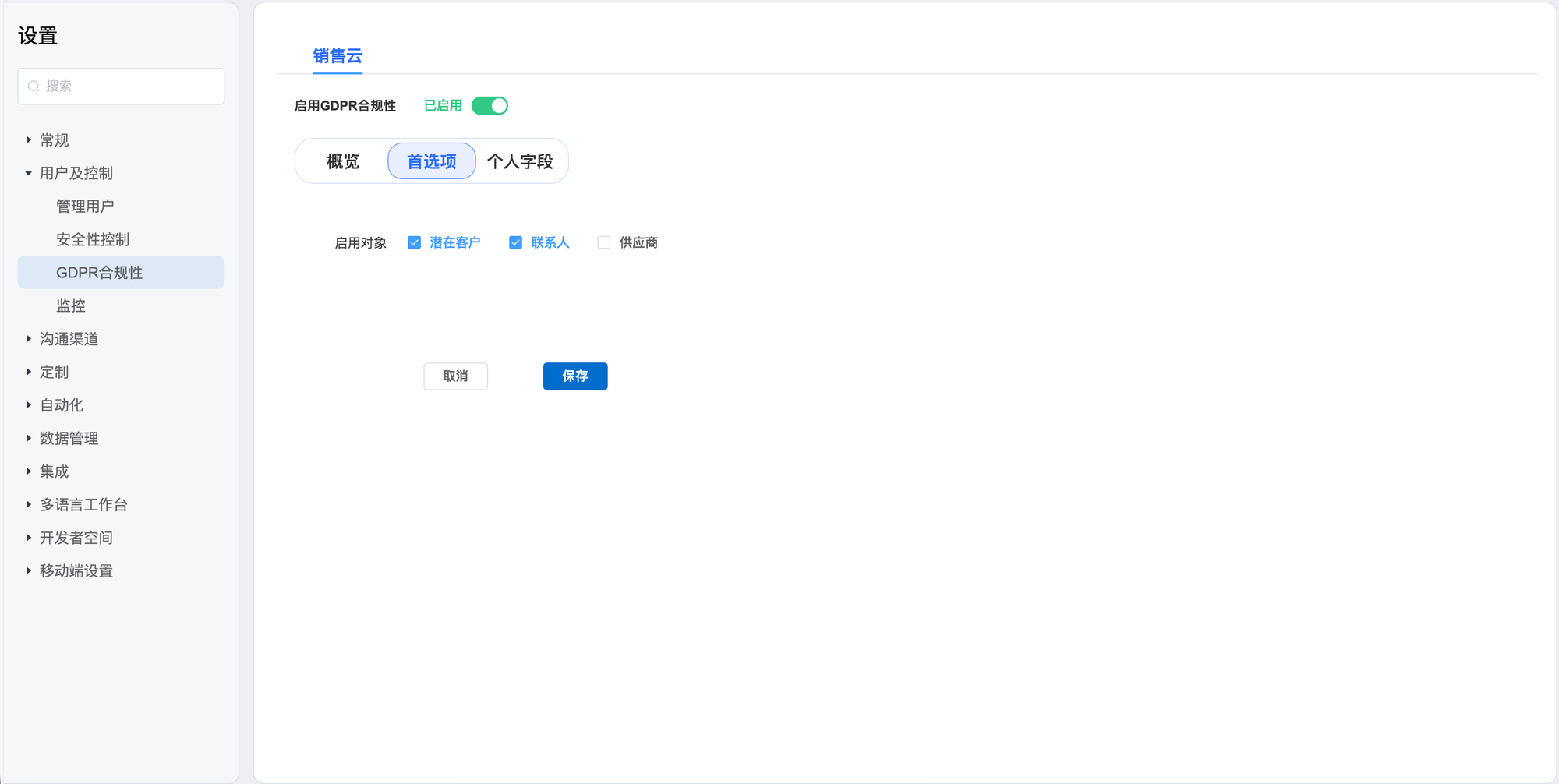Toggle the GDPR compliance switch off
Viewport: 1559px width, 784px height.
[x=490, y=106]
